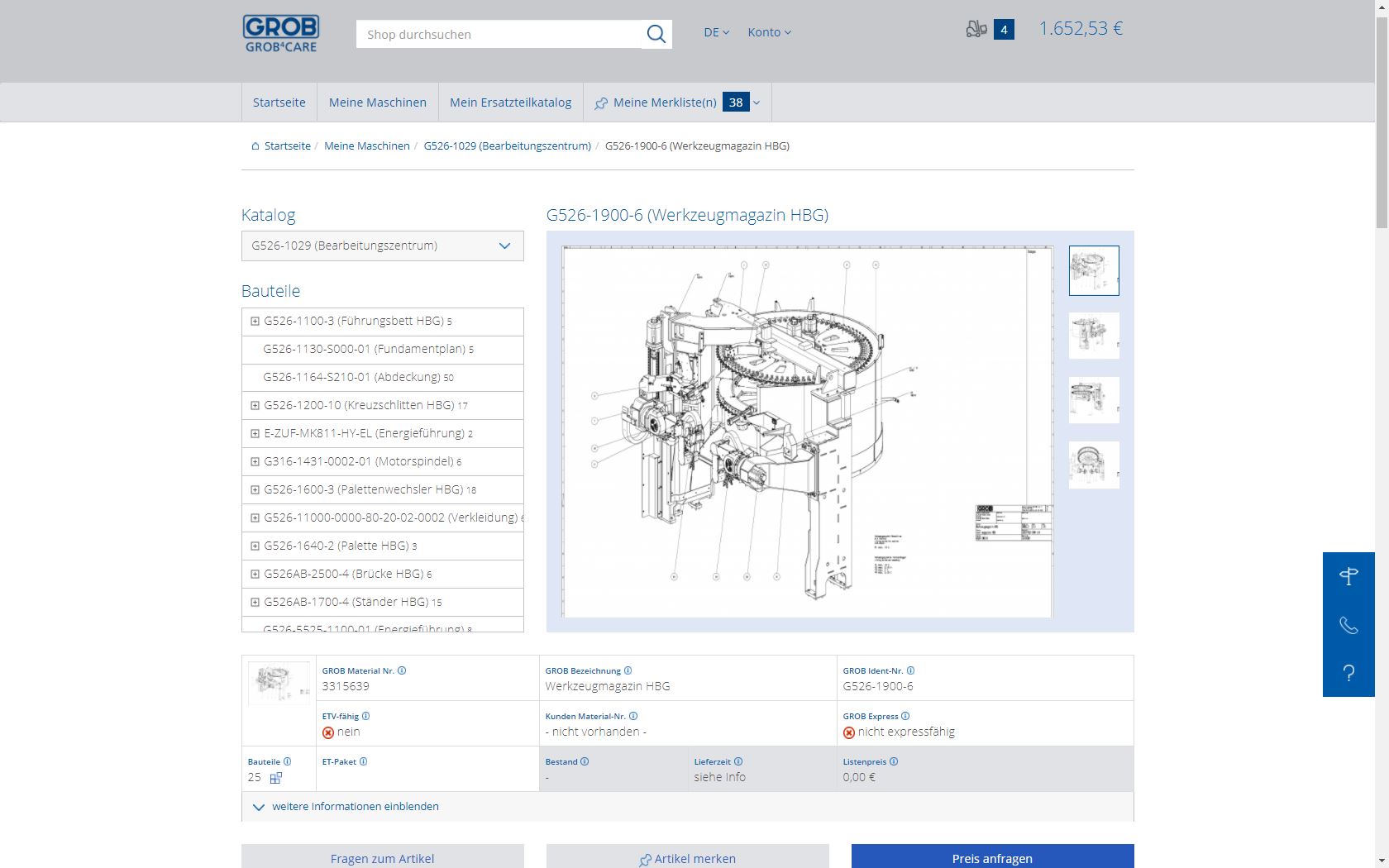Click info icon next to Listenpreis

(x=894, y=761)
